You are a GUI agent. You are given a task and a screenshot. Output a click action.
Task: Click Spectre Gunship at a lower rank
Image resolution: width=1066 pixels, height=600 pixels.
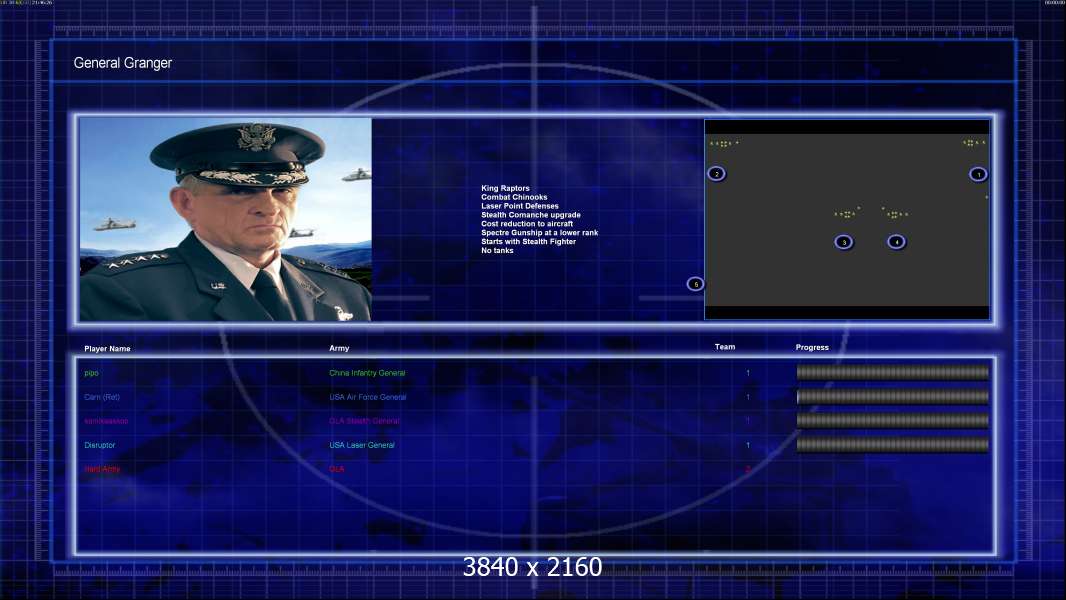539,232
